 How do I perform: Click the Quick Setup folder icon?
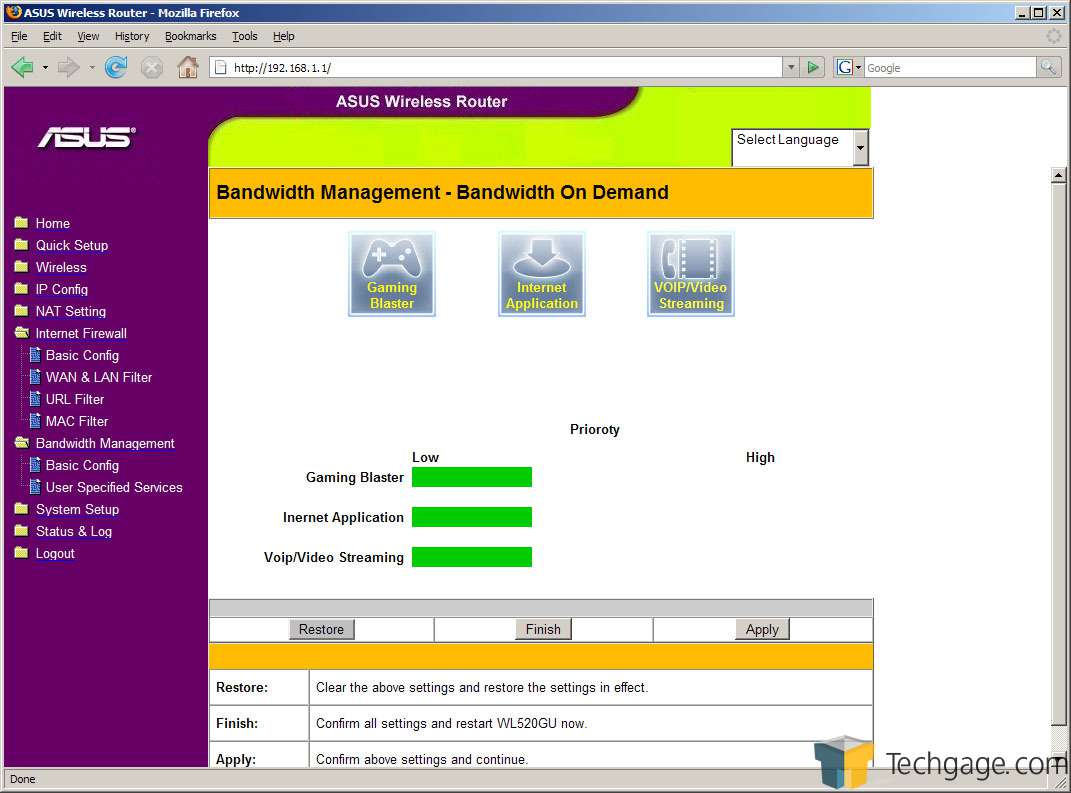[x=21, y=245]
